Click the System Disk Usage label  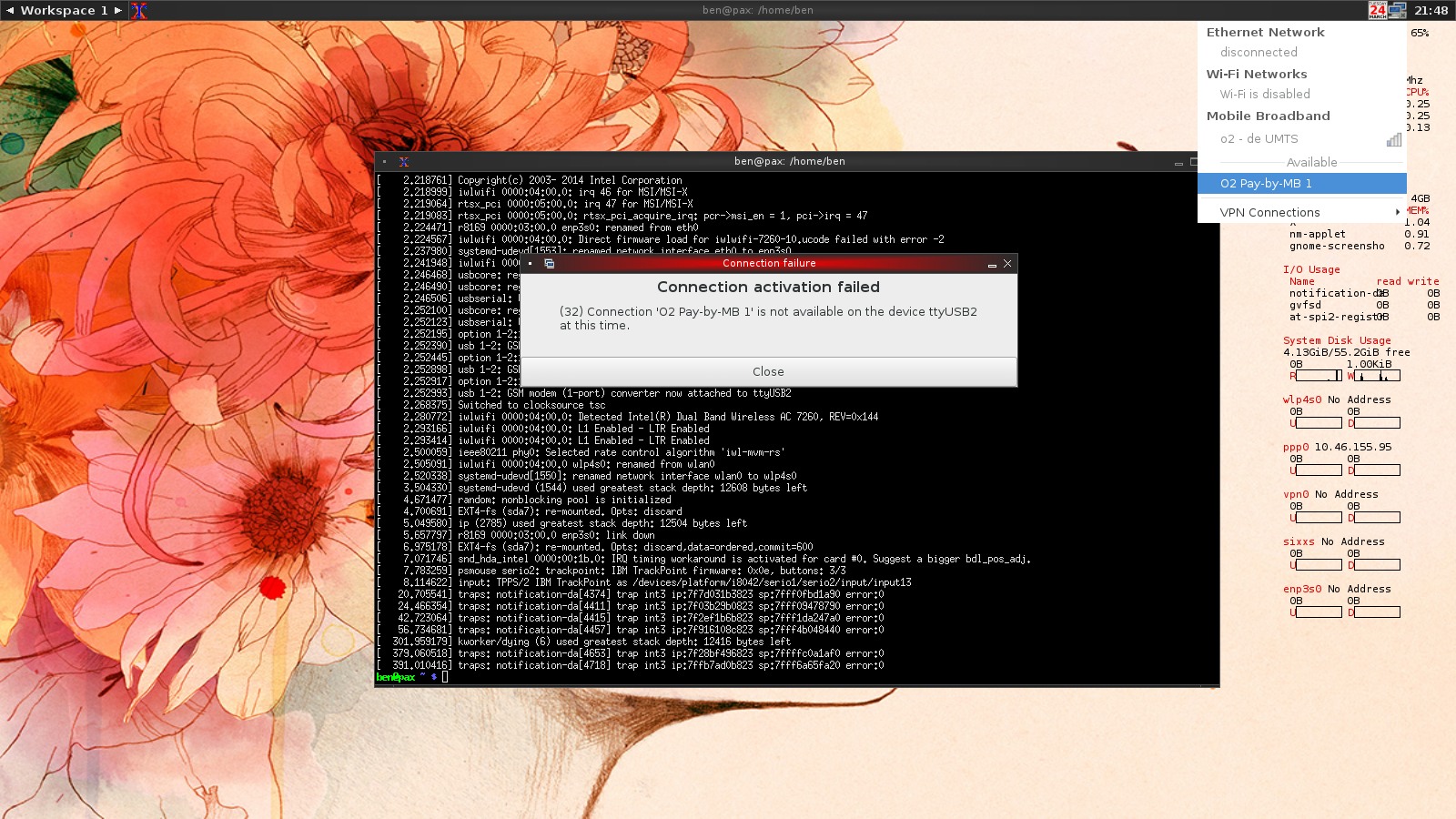[x=1337, y=340]
